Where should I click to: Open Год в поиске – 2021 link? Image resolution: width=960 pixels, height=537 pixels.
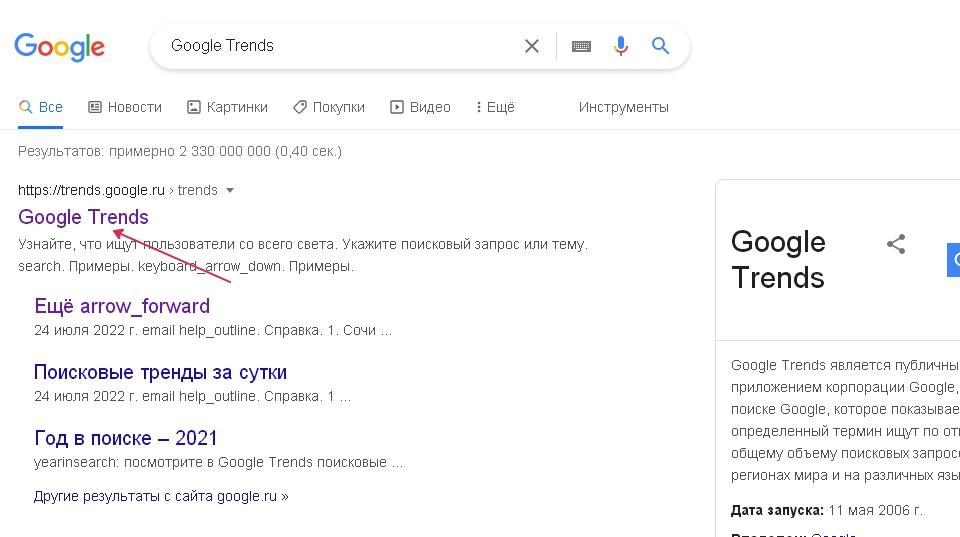(x=125, y=438)
